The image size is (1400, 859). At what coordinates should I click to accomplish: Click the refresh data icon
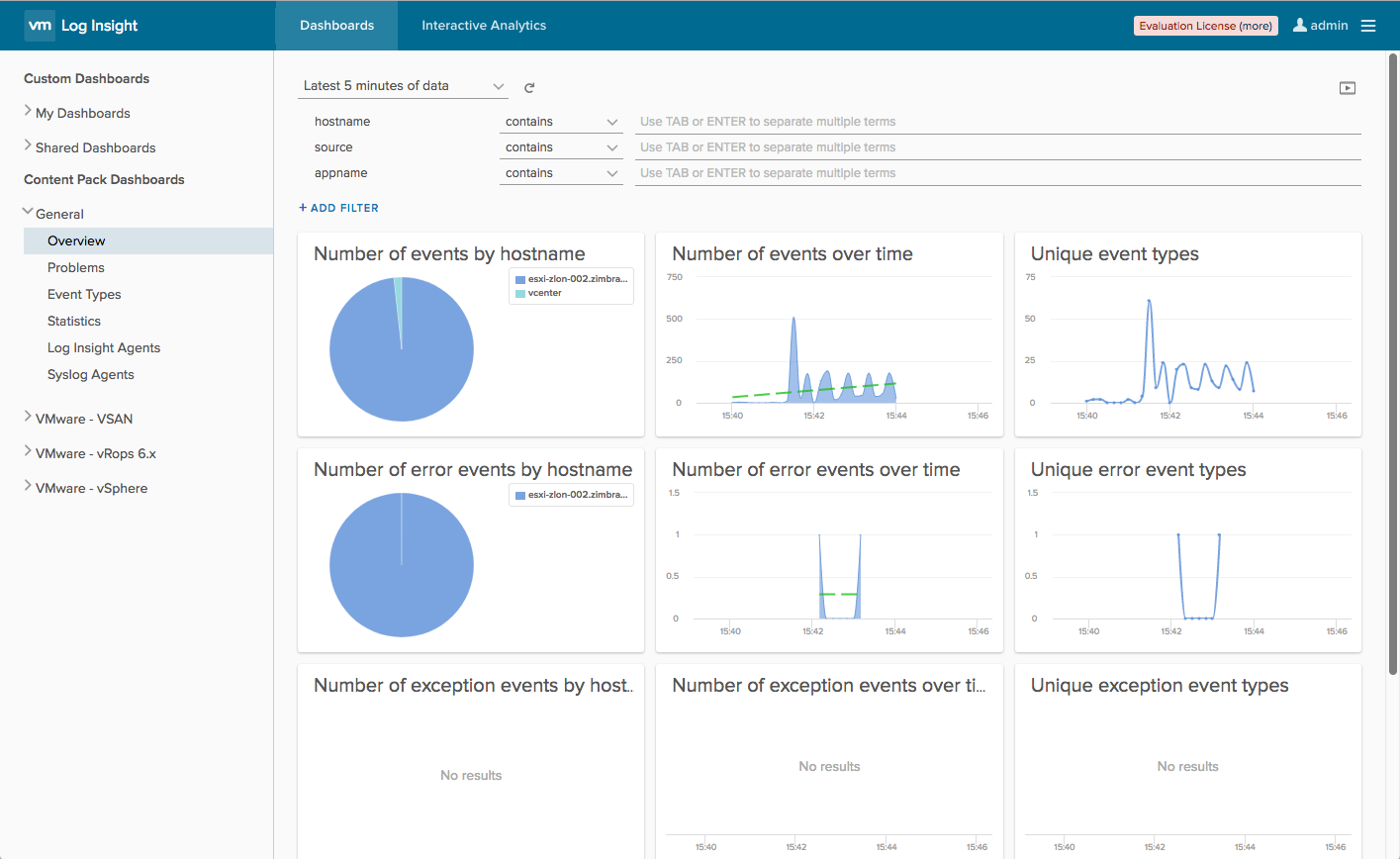pyautogui.click(x=529, y=88)
